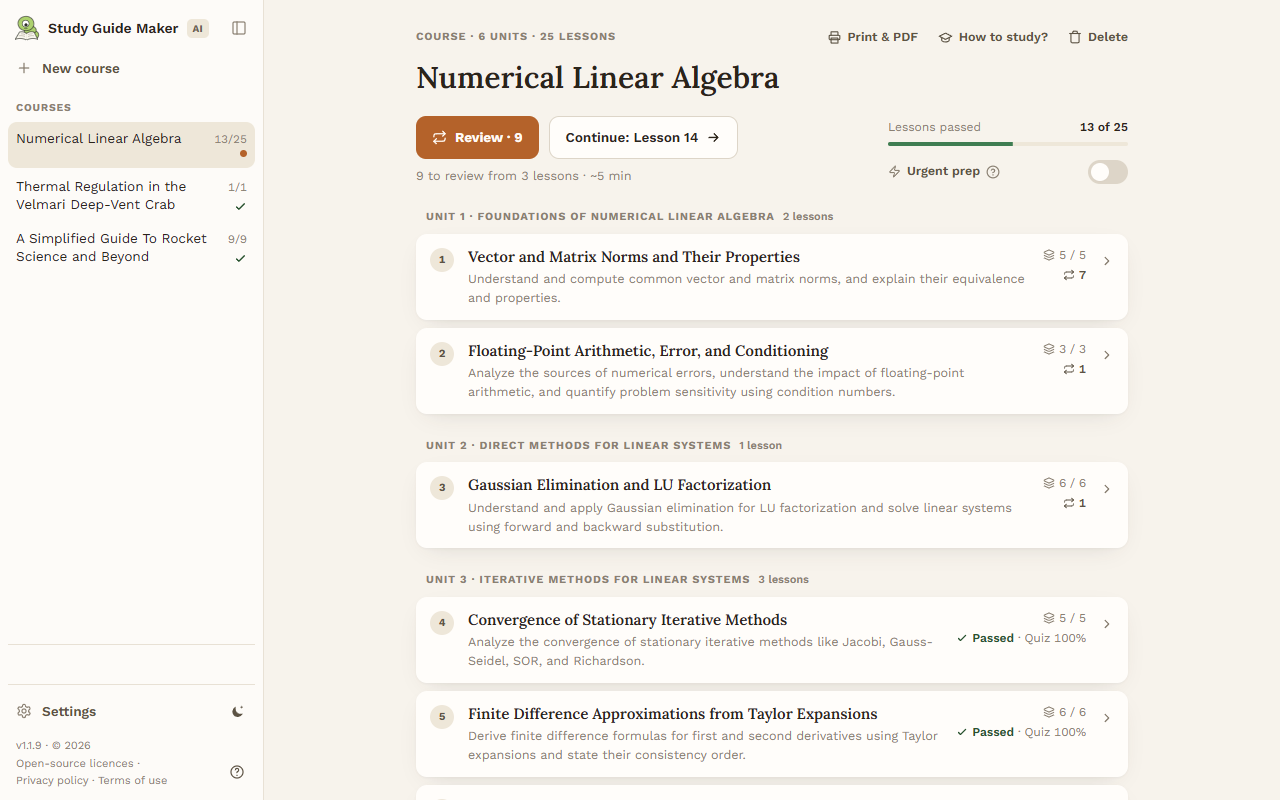This screenshot has height=800, width=1280.
Task: Expand Floating-Point Arithmetic lesson chevron
Action: click(1107, 355)
